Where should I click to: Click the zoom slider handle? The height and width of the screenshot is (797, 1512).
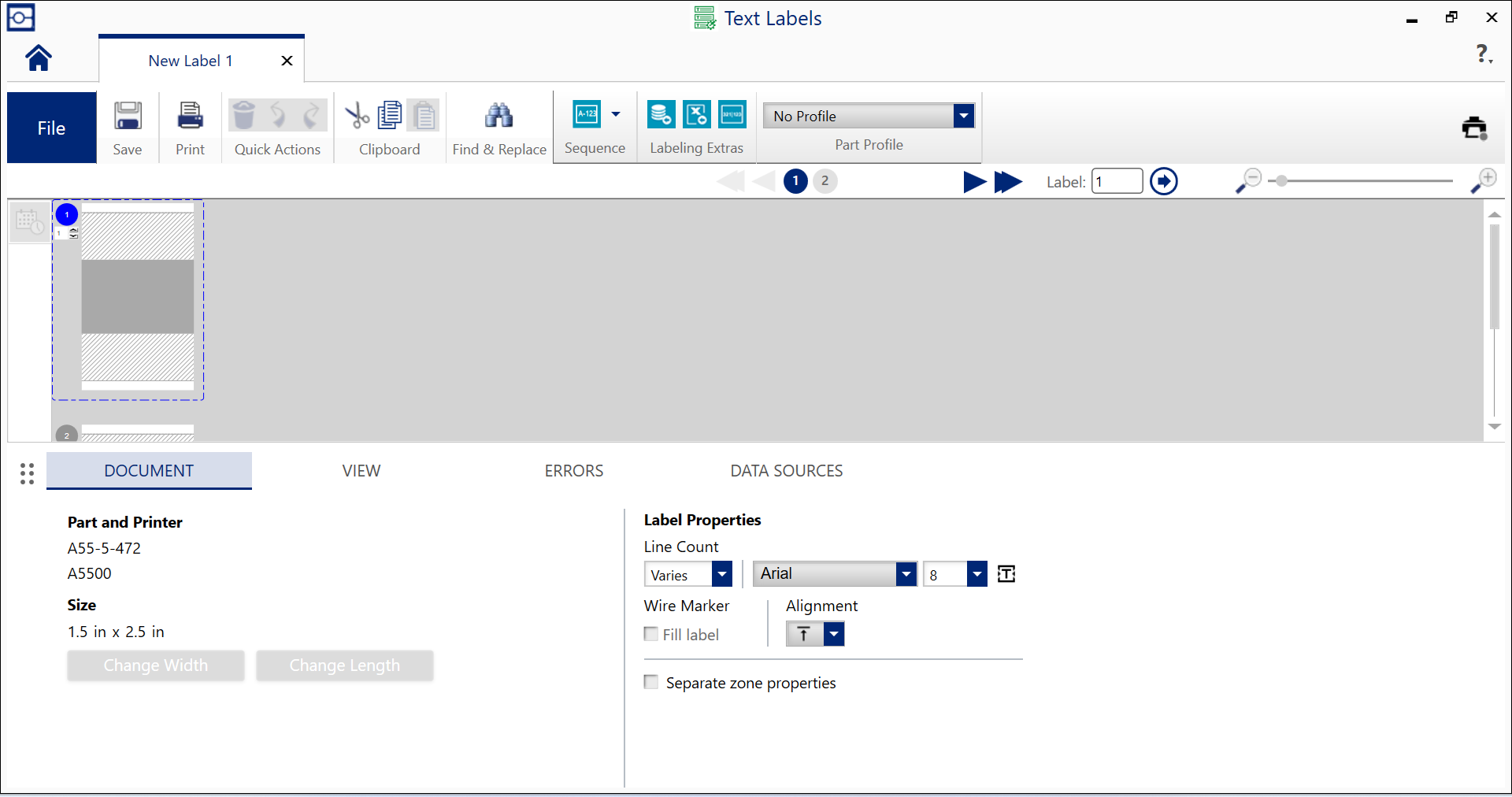pyautogui.click(x=1282, y=181)
